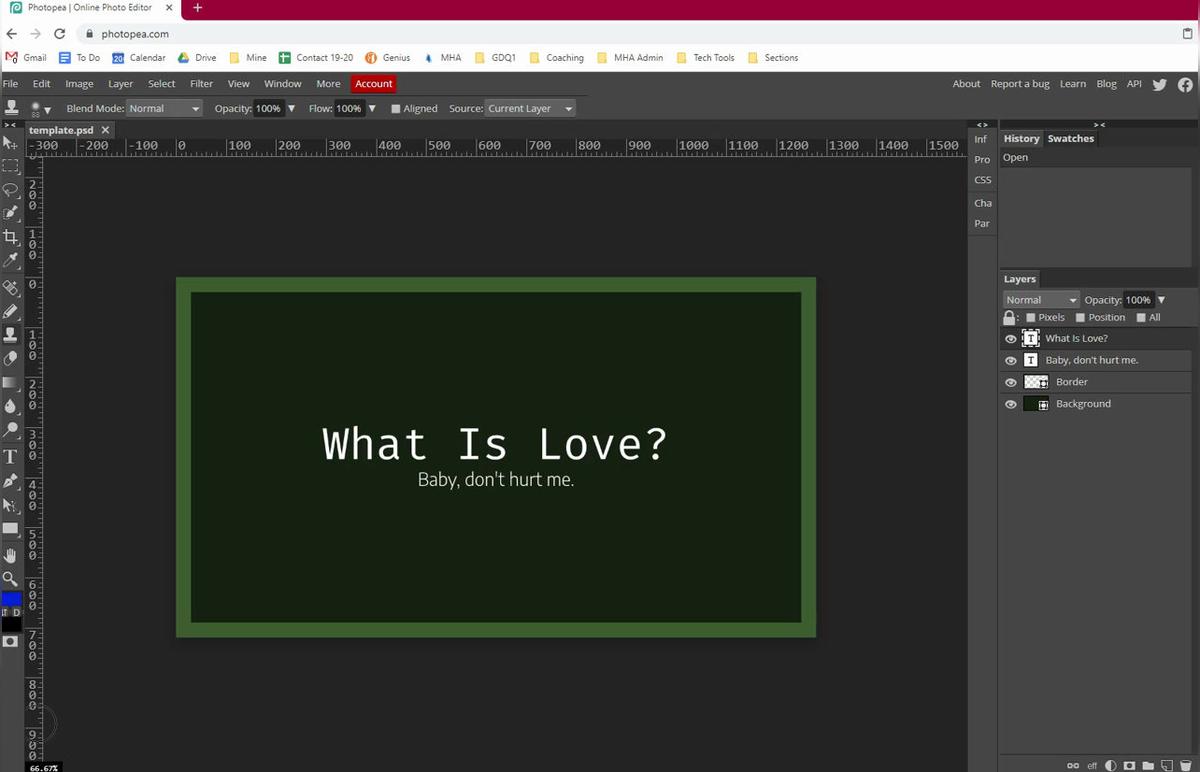Open Photopea Facebook icon
This screenshot has width=1200, height=772.
[1185, 85]
